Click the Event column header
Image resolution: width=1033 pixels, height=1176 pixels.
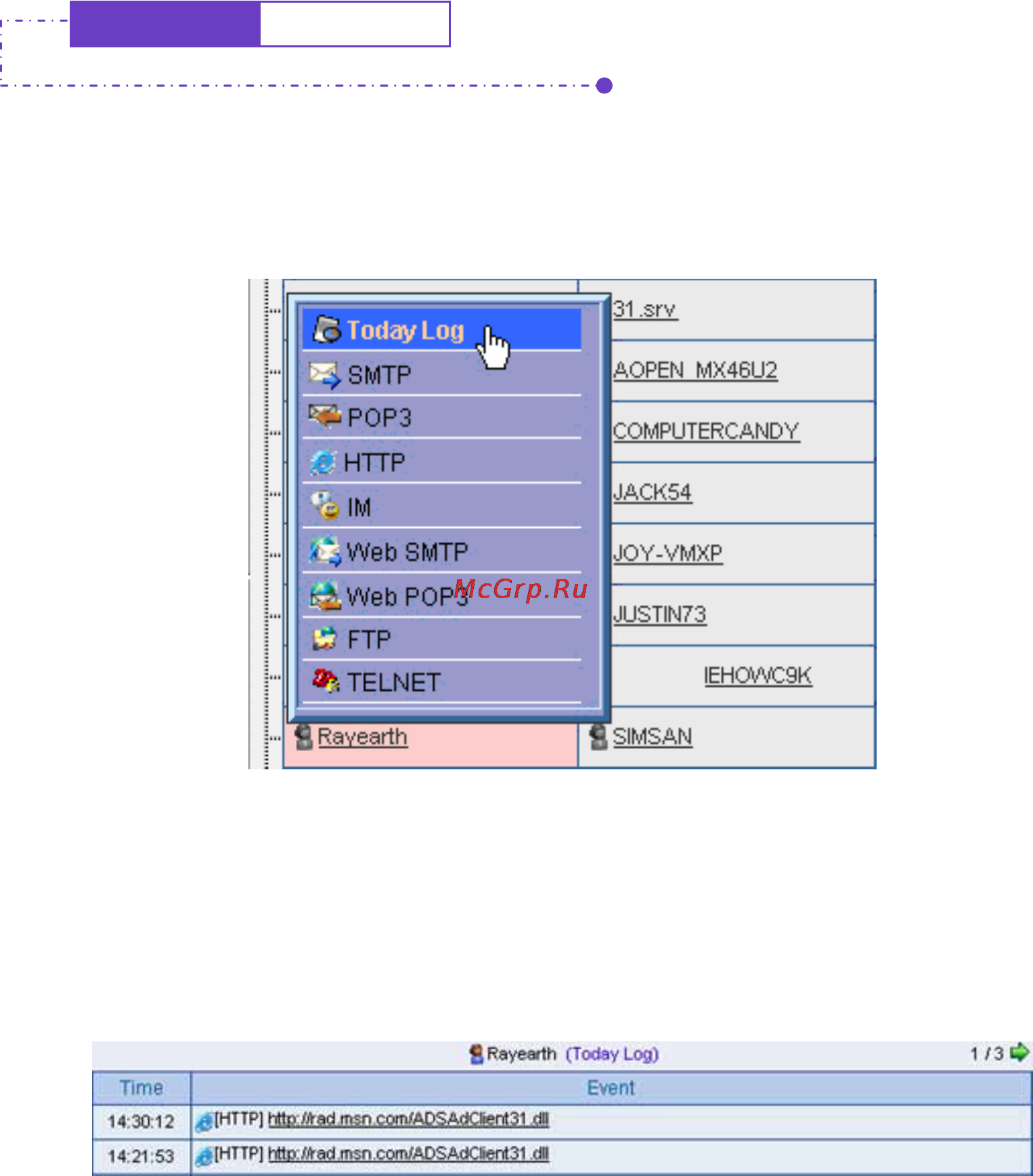click(611, 1087)
